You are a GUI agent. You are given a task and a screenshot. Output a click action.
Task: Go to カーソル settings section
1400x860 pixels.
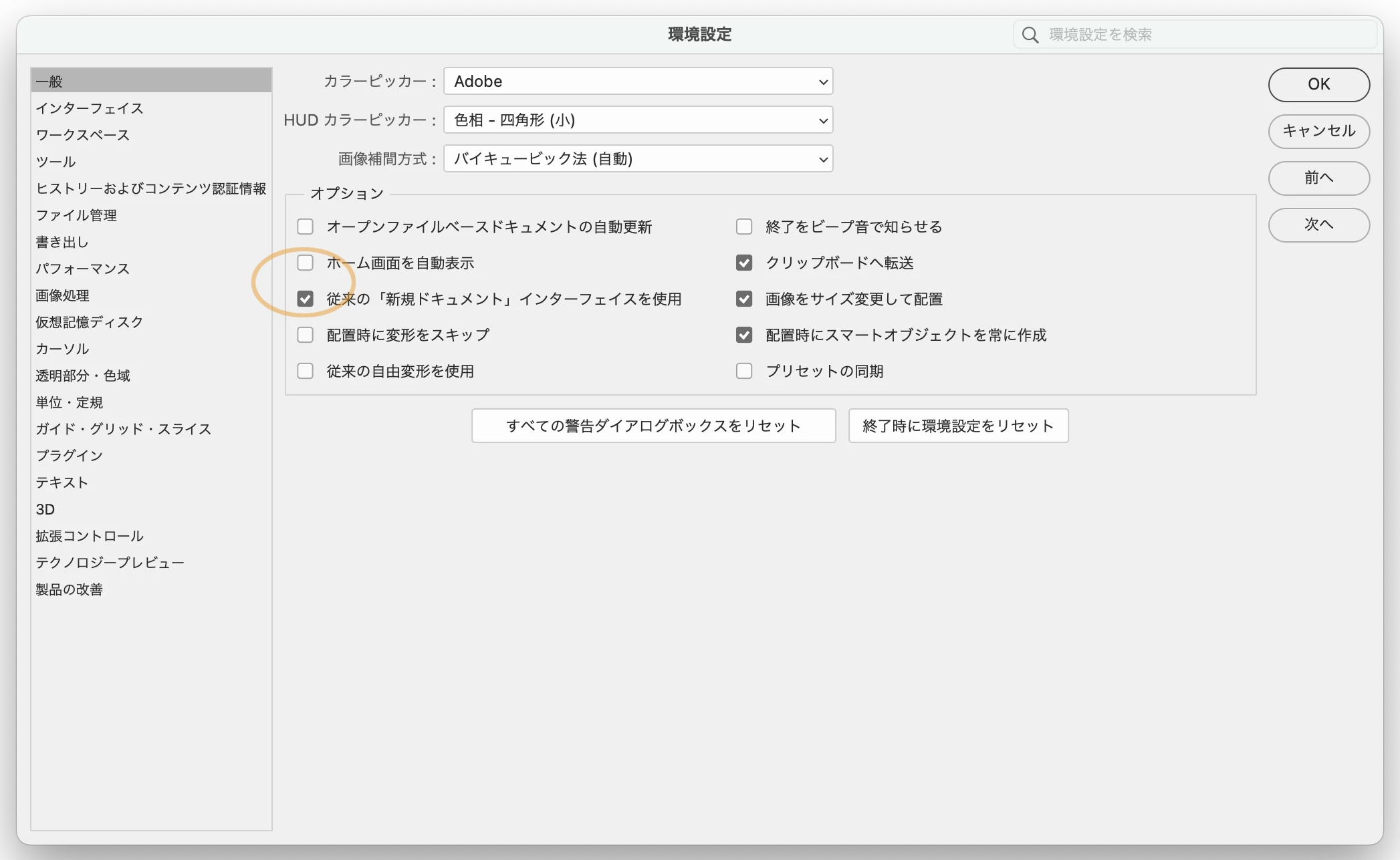coord(62,349)
